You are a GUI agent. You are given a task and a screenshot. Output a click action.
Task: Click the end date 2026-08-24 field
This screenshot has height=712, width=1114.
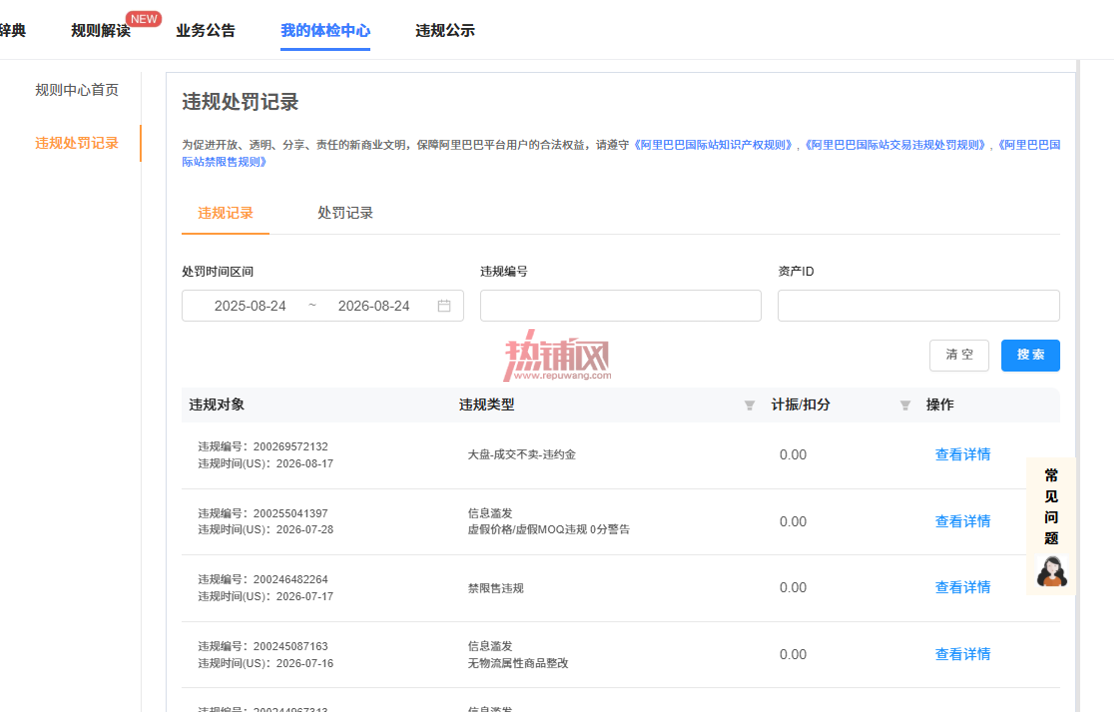click(374, 306)
